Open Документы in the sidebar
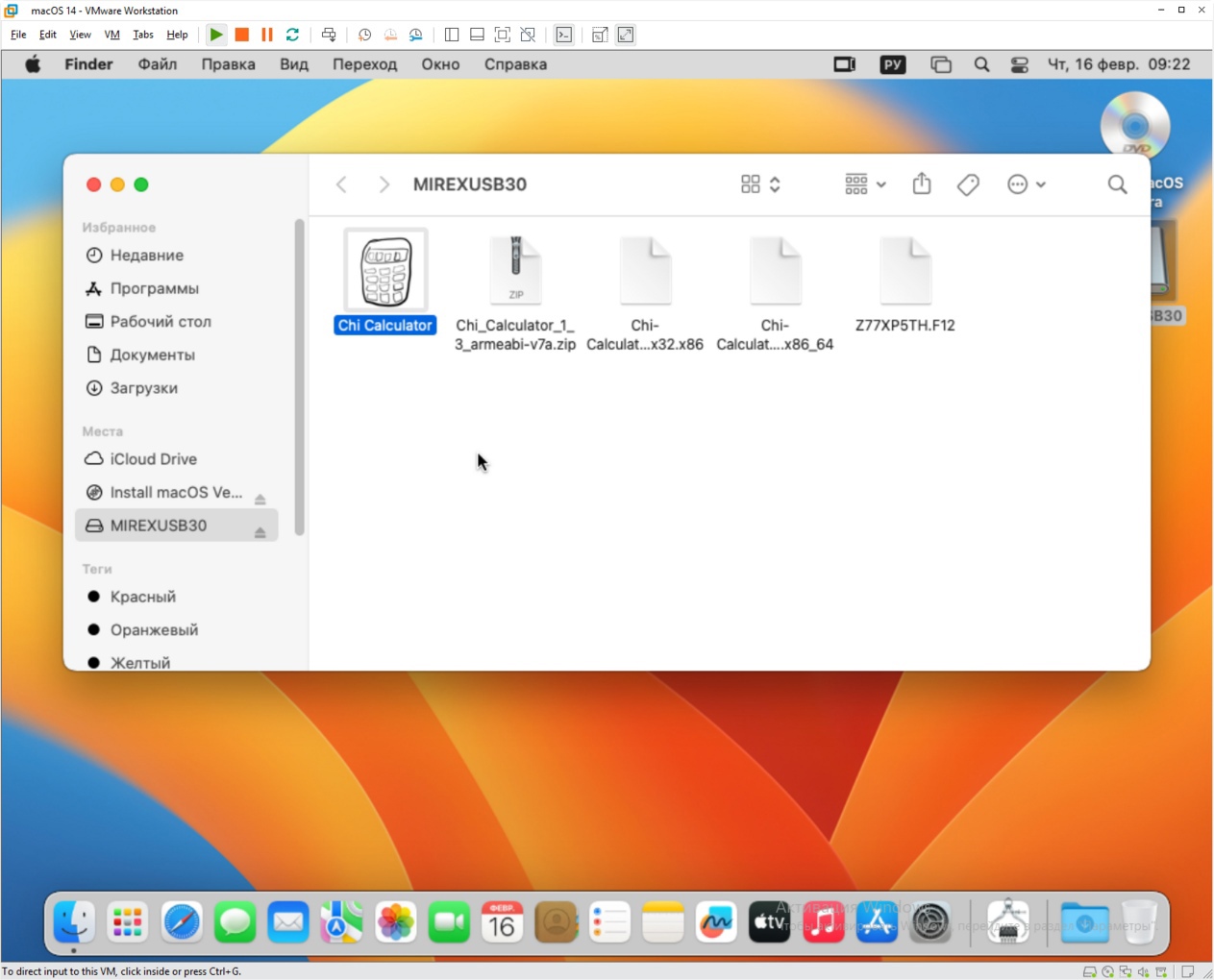This screenshot has width=1214, height=980. tap(152, 355)
